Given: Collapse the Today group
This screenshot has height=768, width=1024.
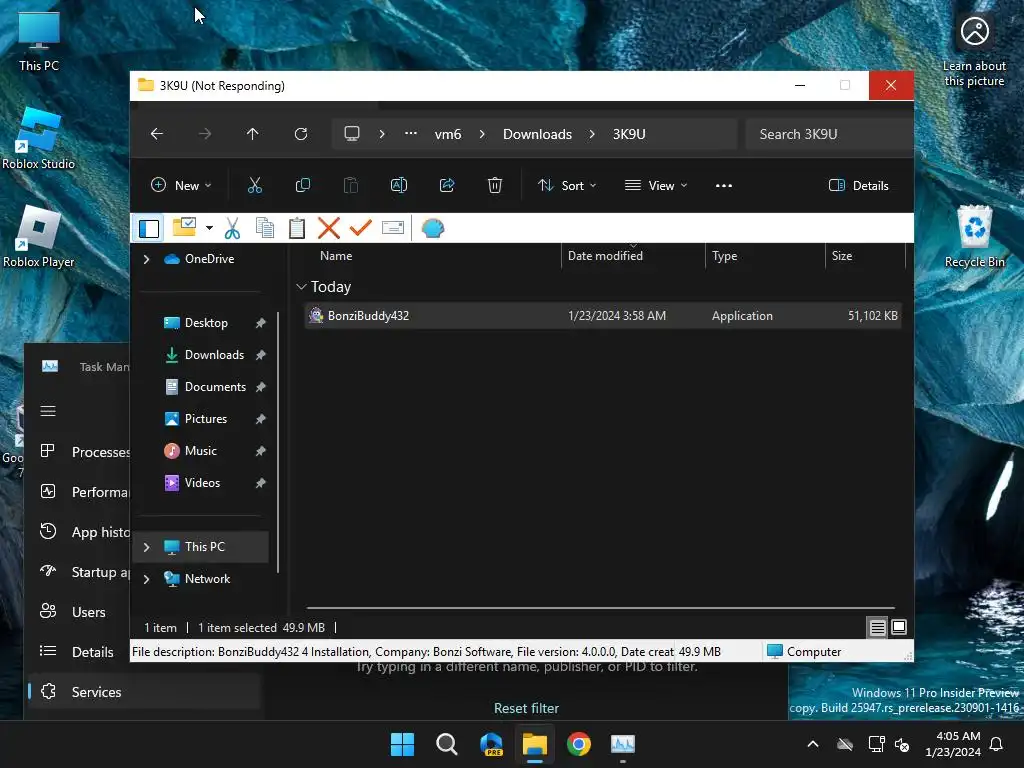Looking at the screenshot, I should 301,287.
